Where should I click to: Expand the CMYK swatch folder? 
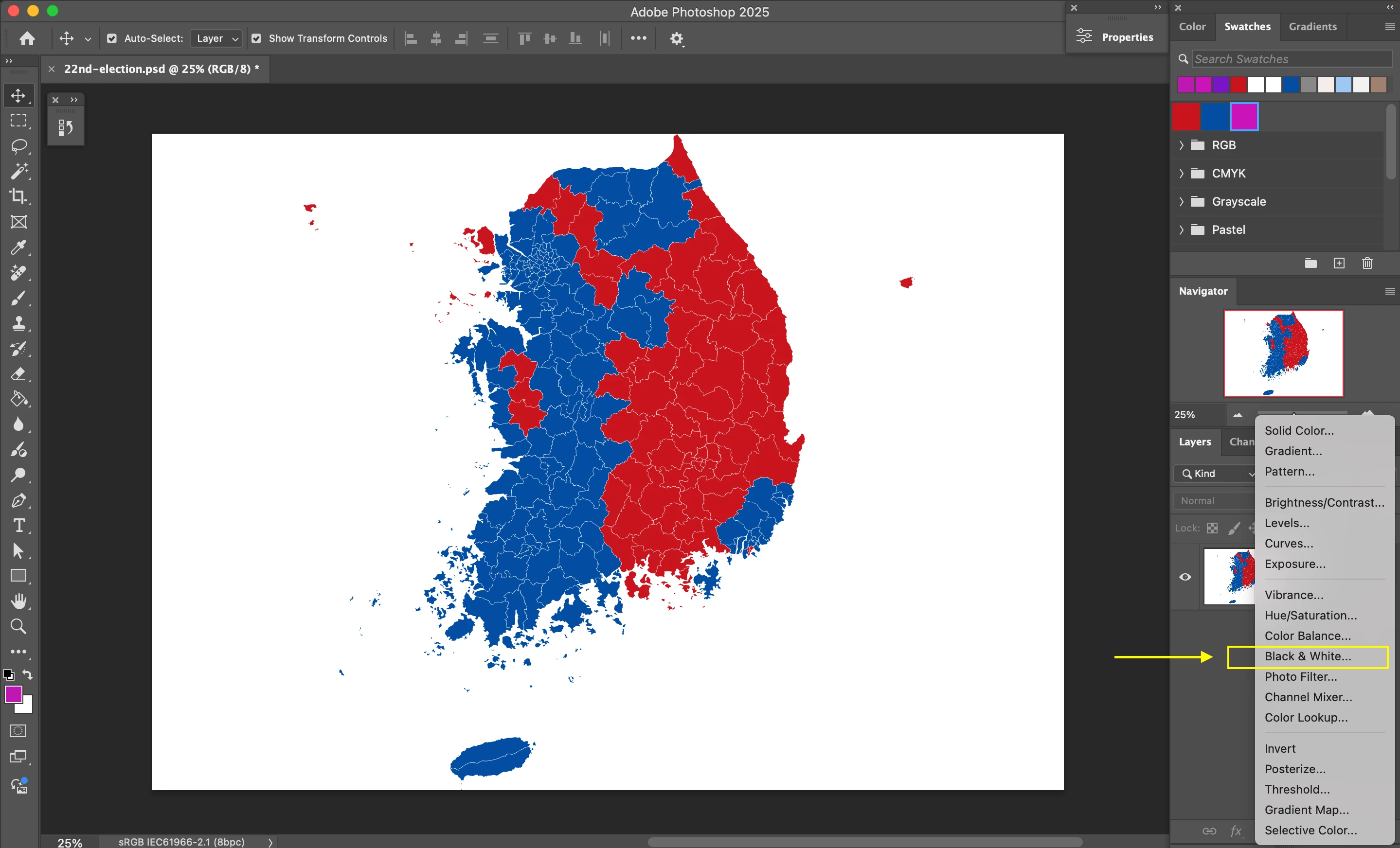[1182, 174]
